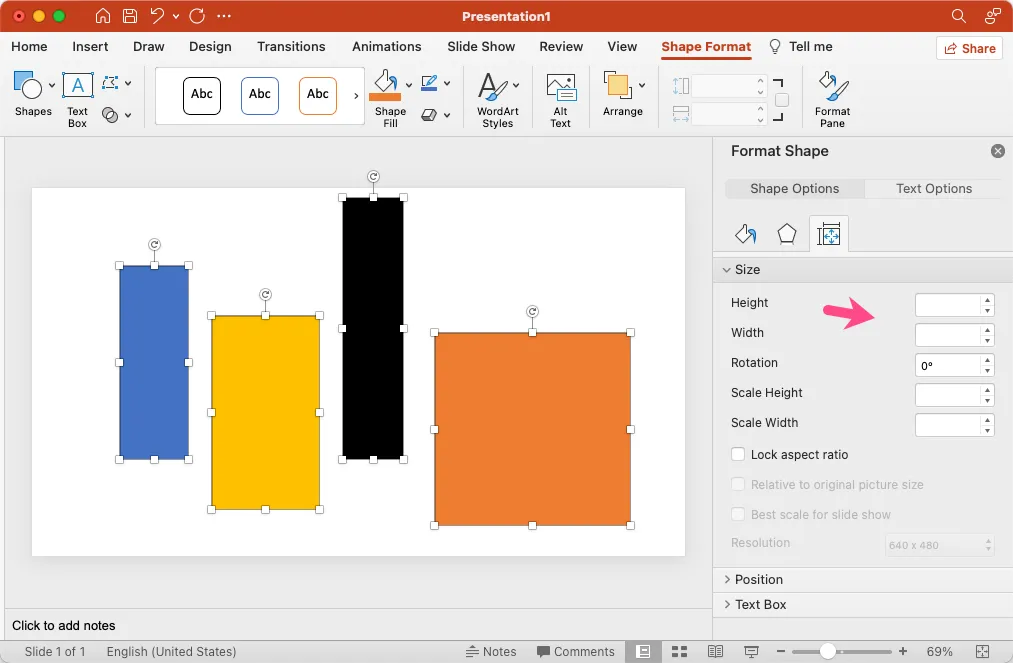The height and width of the screenshot is (663, 1013).
Task: Open the Alt Text pane
Action: (560, 97)
